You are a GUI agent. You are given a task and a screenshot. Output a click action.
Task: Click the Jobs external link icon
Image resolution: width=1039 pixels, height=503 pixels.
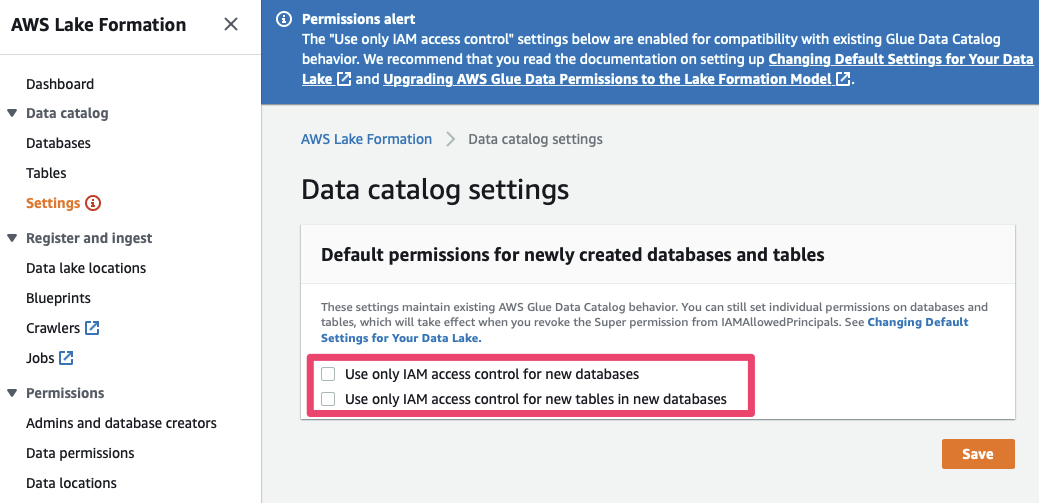(x=67, y=358)
